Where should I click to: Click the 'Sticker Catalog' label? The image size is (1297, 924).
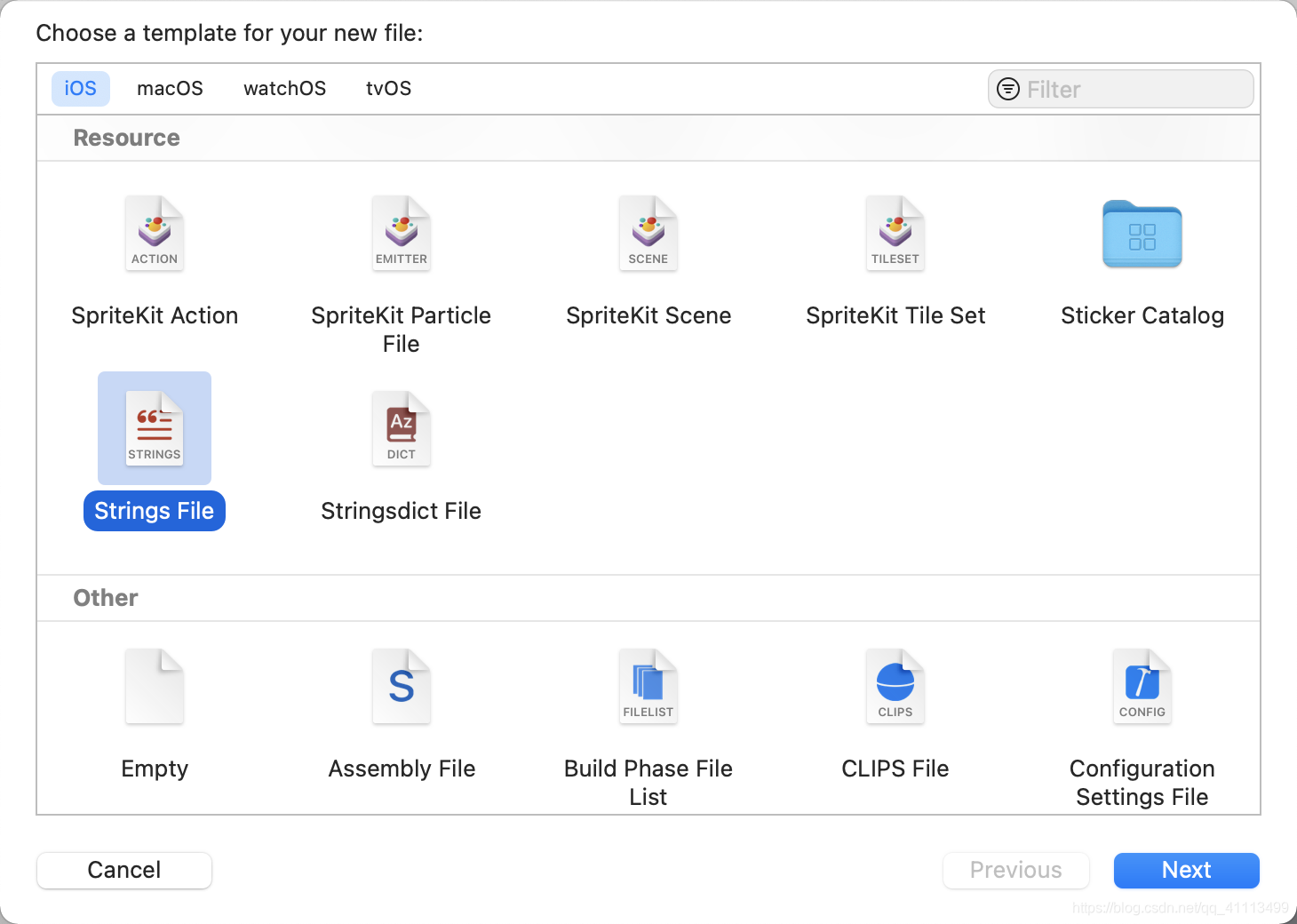(x=1142, y=315)
